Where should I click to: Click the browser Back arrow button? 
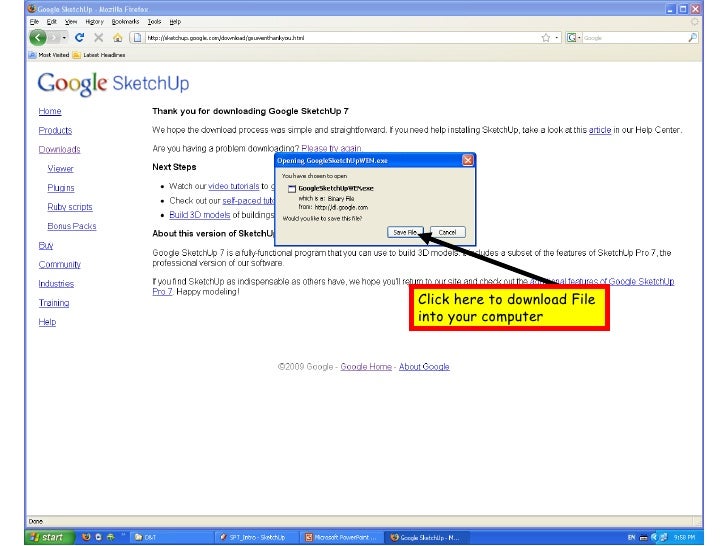pyautogui.click(x=38, y=38)
